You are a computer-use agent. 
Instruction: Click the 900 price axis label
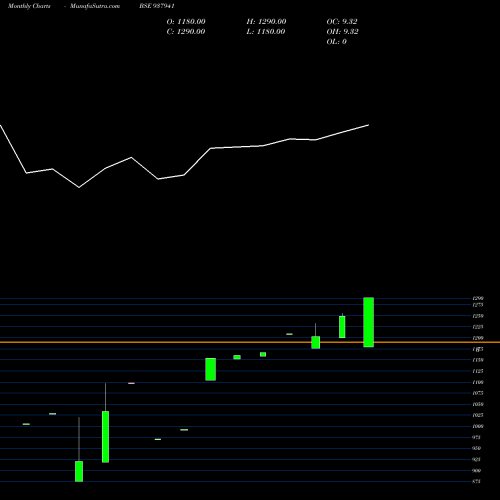(x=477, y=470)
